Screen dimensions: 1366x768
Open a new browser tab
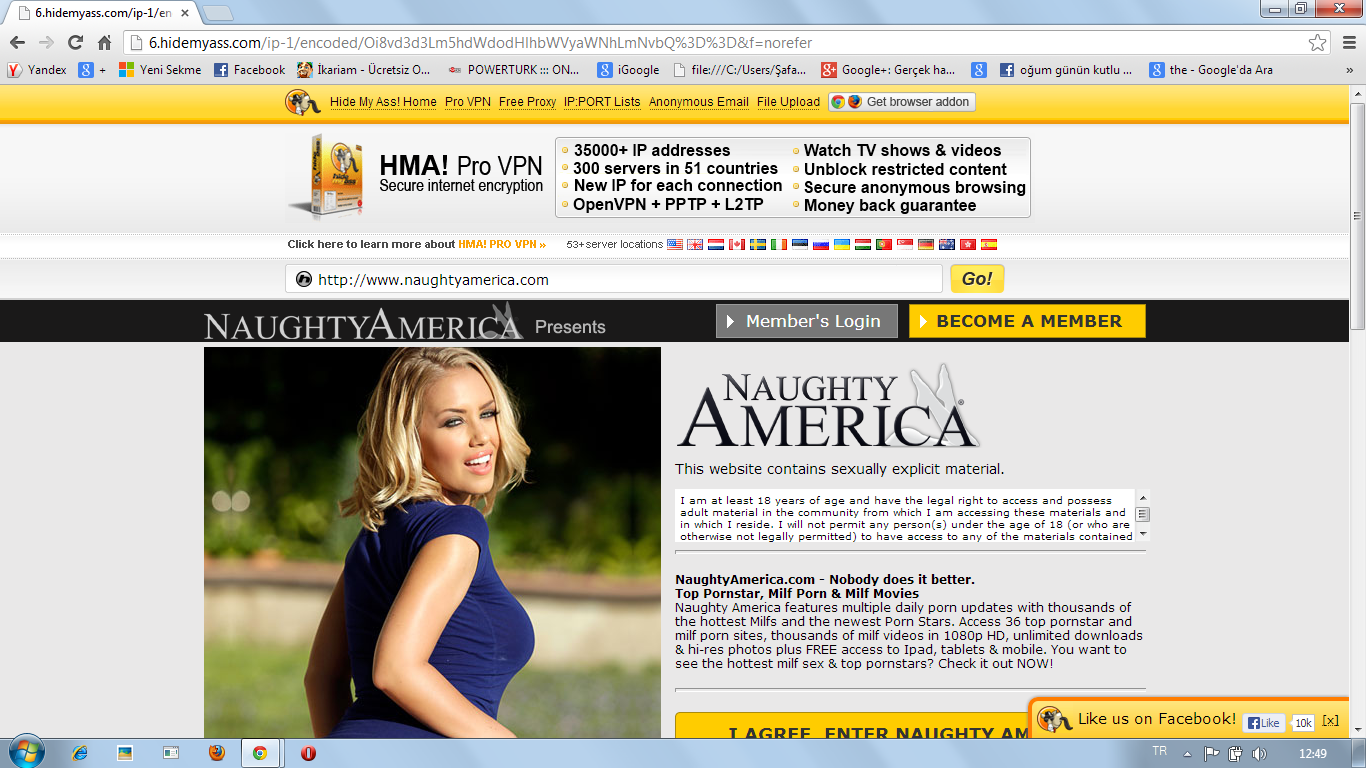pos(218,13)
